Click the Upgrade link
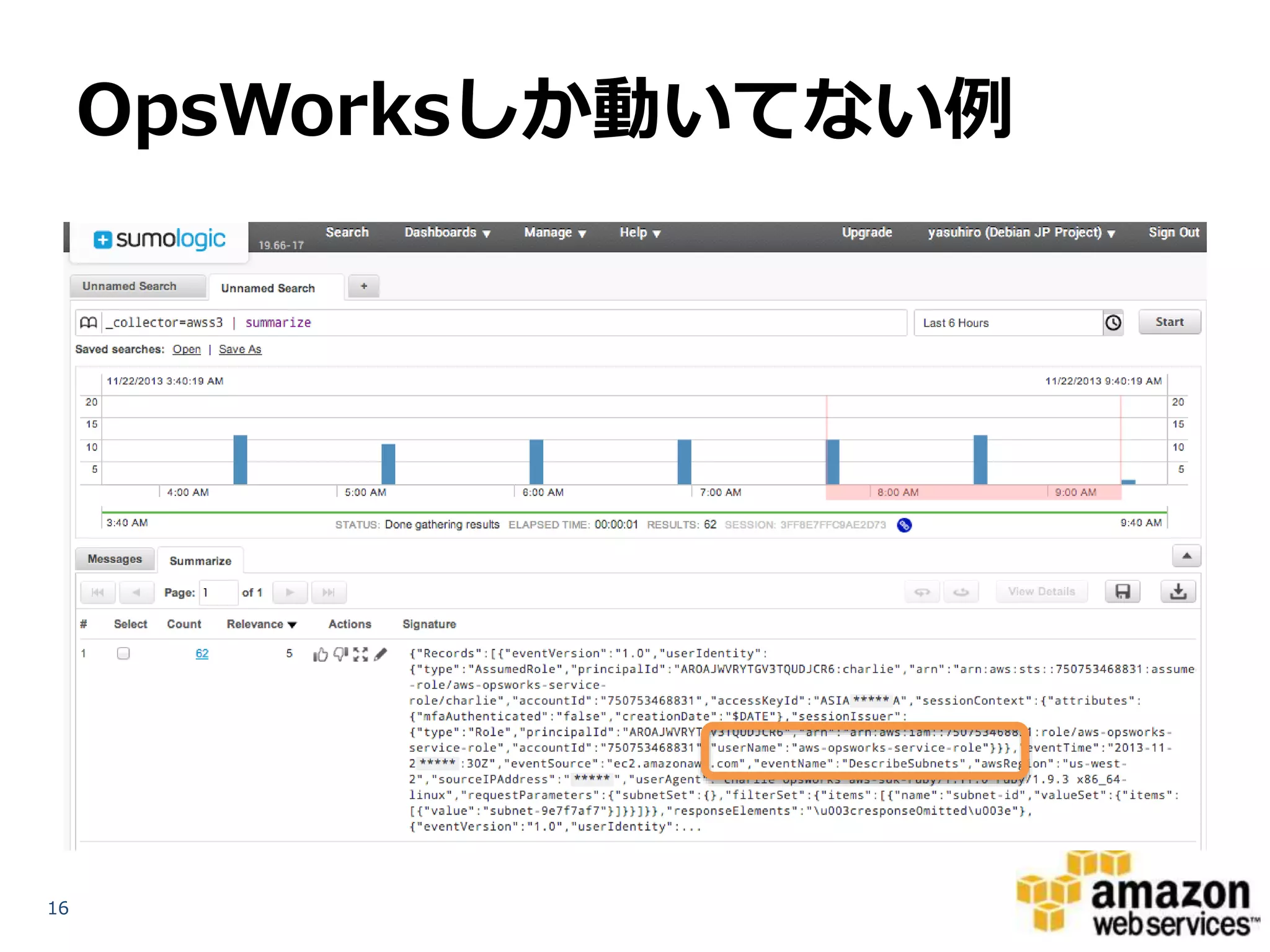Screen dimensions: 1270x952 pos(866,232)
